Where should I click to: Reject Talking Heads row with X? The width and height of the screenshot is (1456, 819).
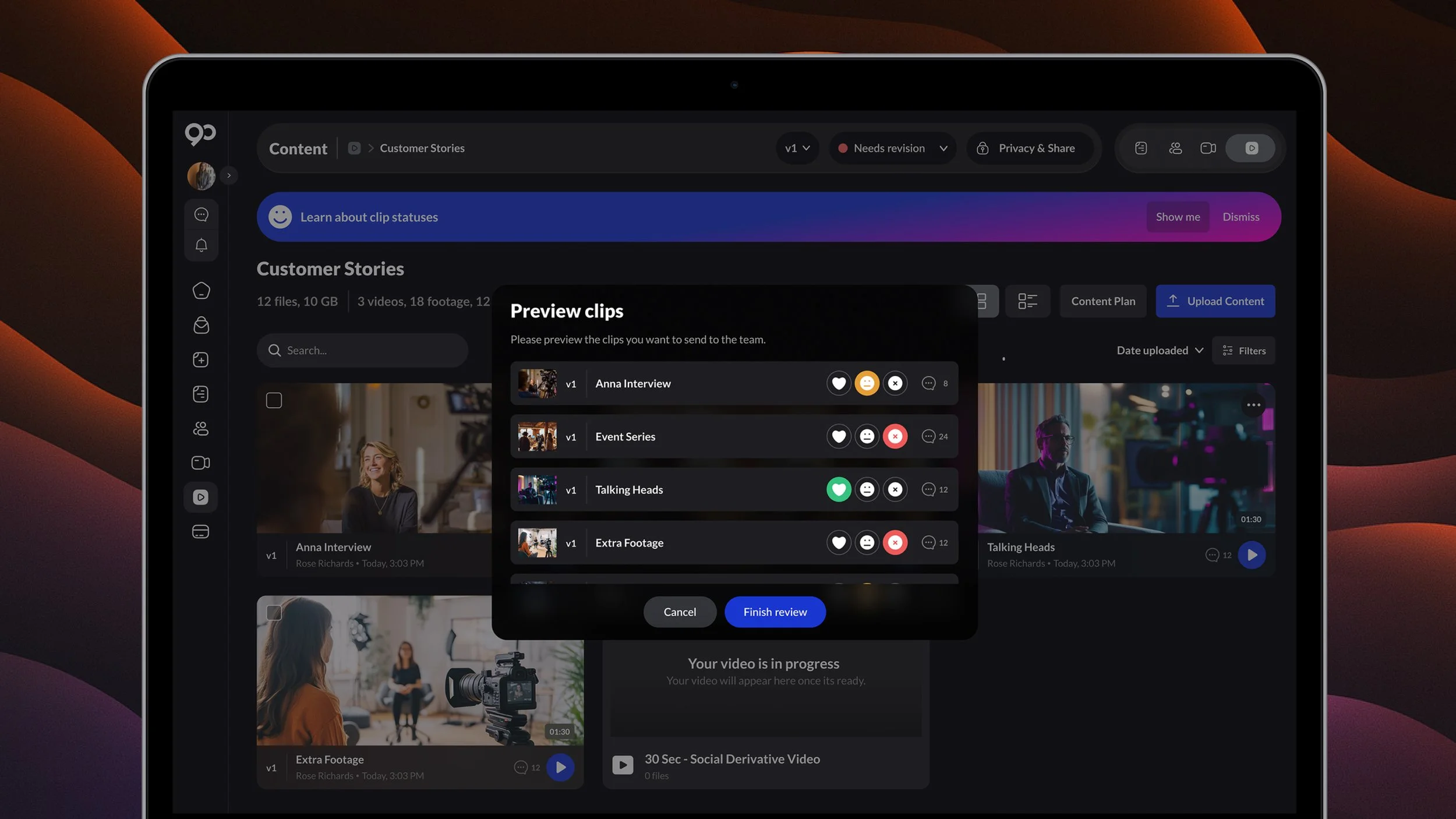coord(895,489)
